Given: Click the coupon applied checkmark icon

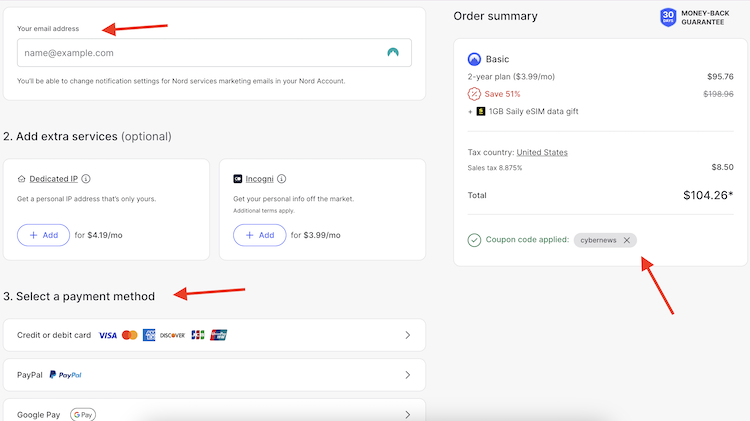Looking at the screenshot, I should click(474, 240).
